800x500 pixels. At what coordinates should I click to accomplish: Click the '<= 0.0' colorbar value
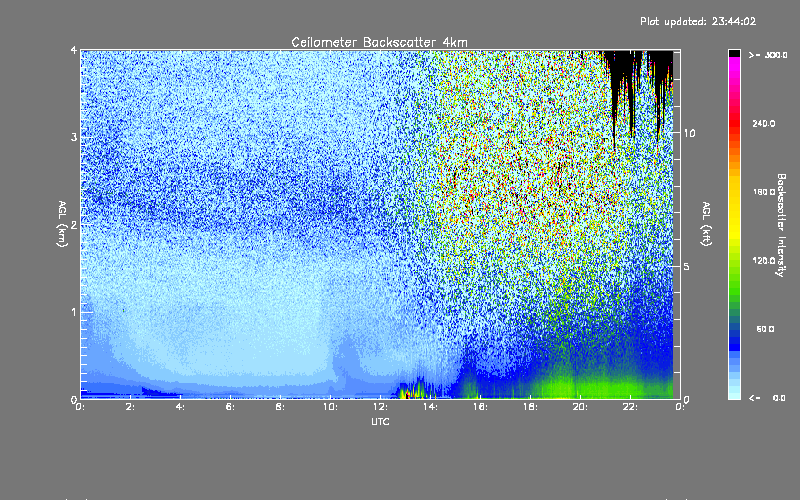click(x=767, y=398)
